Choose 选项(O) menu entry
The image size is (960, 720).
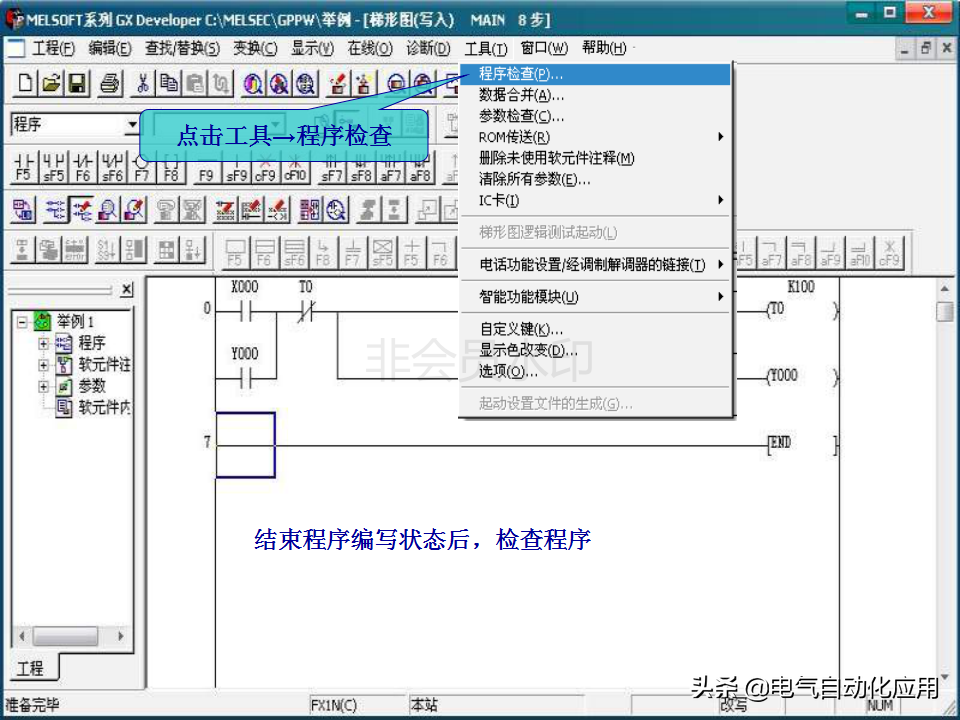(594, 371)
